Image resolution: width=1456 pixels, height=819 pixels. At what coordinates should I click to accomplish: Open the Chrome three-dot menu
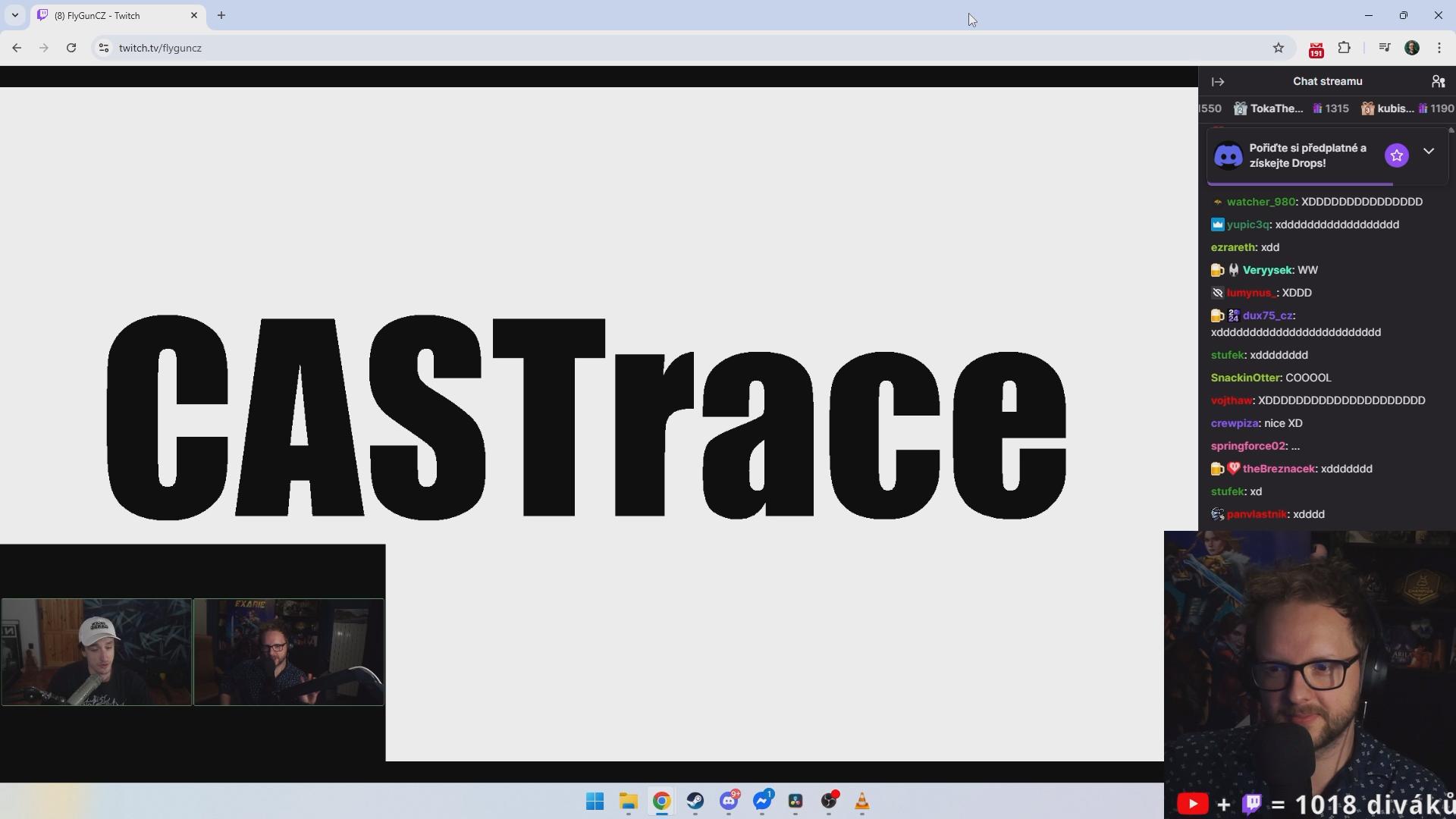tap(1439, 48)
